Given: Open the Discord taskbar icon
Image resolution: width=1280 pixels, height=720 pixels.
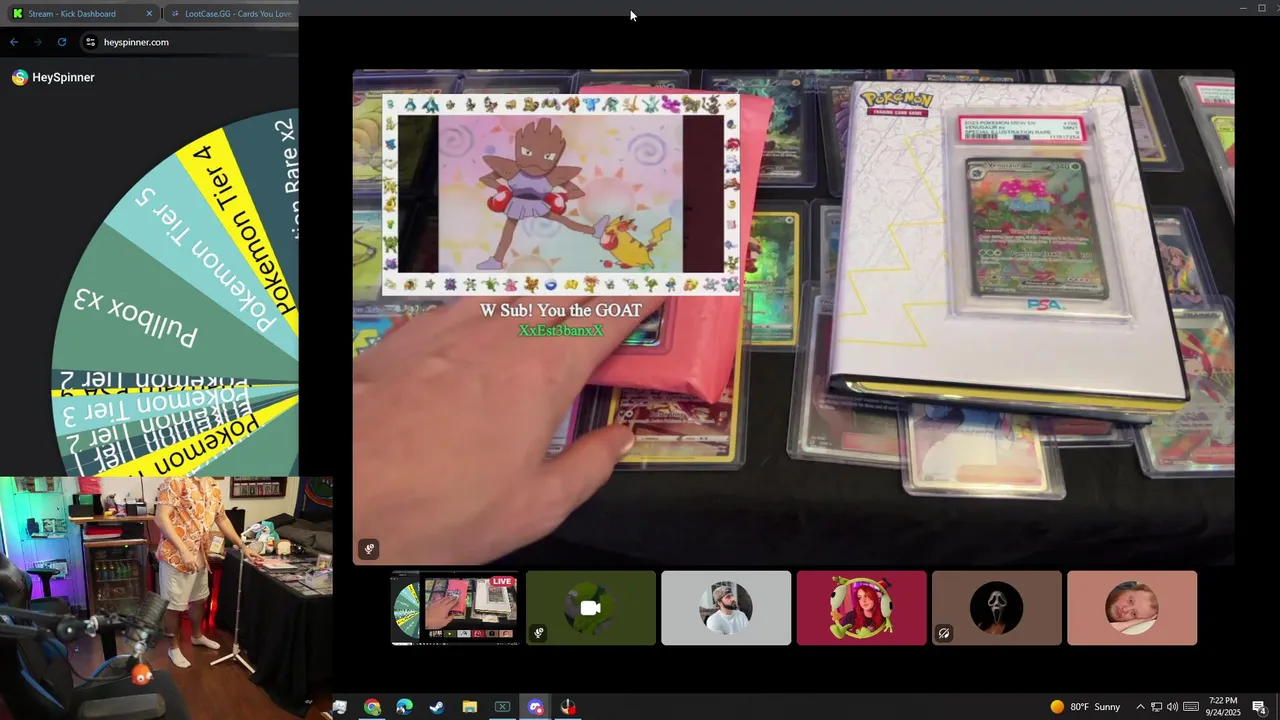Looking at the screenshot, I should click(x=536, y=707).
